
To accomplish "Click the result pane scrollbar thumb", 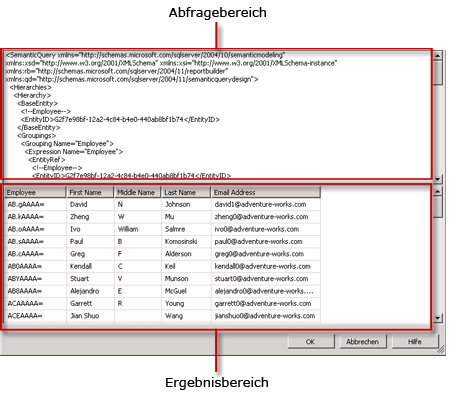I will [x=438, y=207].
